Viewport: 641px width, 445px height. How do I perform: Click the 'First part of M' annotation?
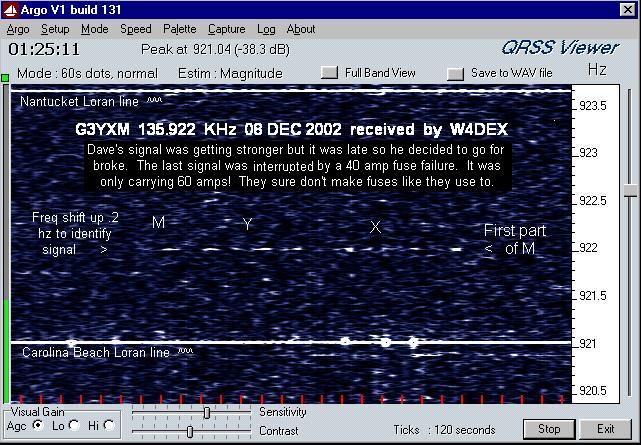click(x=515, y=239)
